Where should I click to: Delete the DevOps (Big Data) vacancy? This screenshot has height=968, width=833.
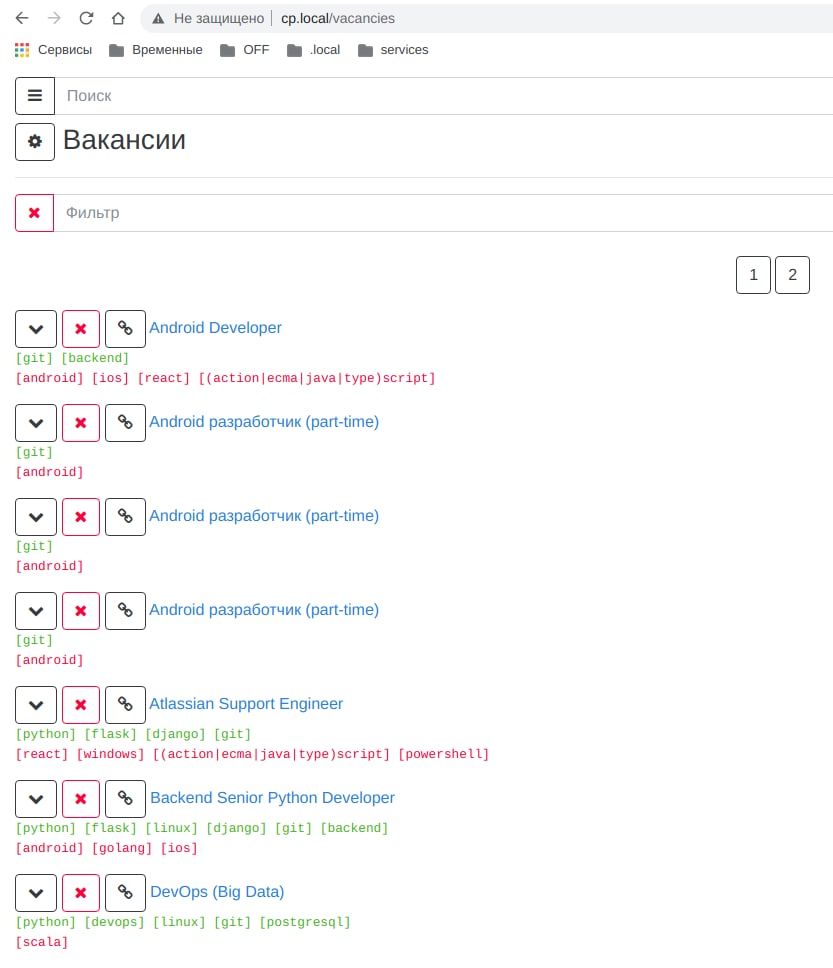point(81,893)
